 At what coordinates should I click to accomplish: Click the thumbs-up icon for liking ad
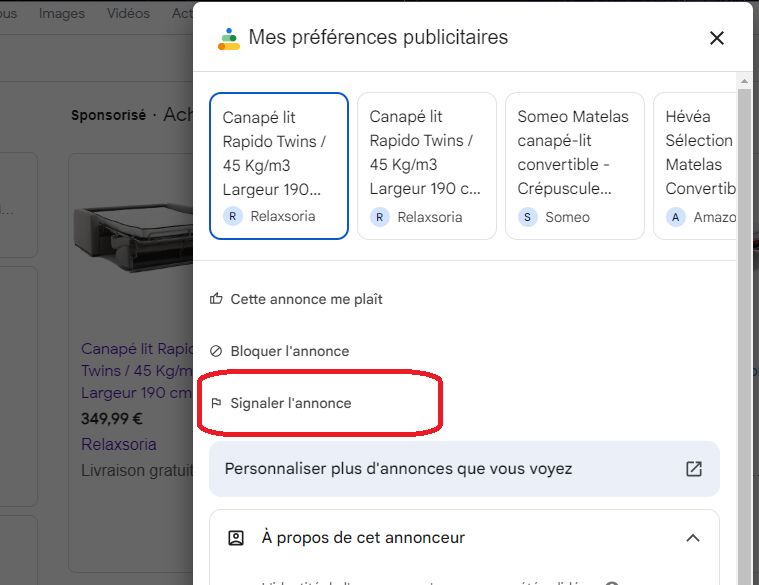(x=216, y=299)
